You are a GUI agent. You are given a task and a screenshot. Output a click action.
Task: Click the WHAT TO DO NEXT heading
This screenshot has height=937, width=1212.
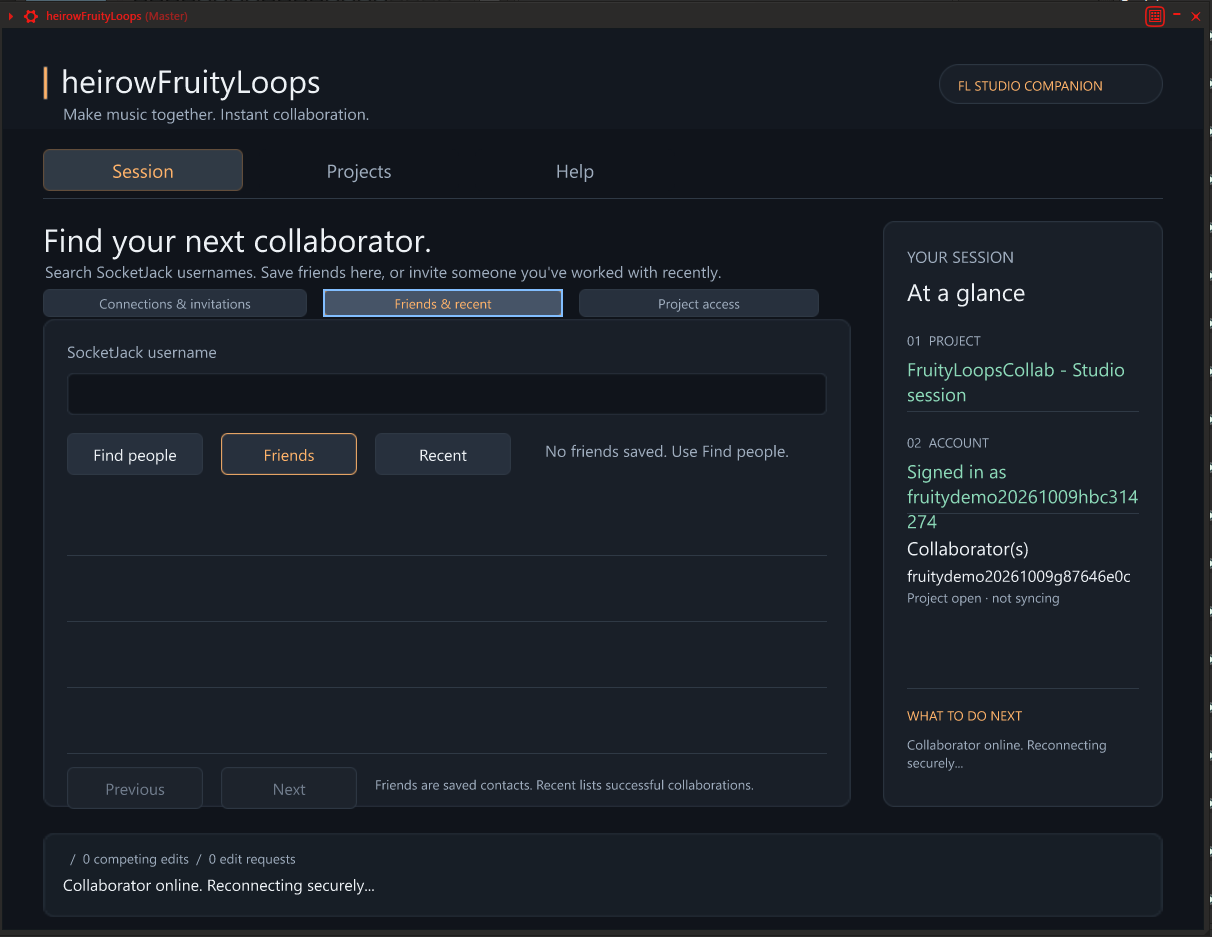964,716
